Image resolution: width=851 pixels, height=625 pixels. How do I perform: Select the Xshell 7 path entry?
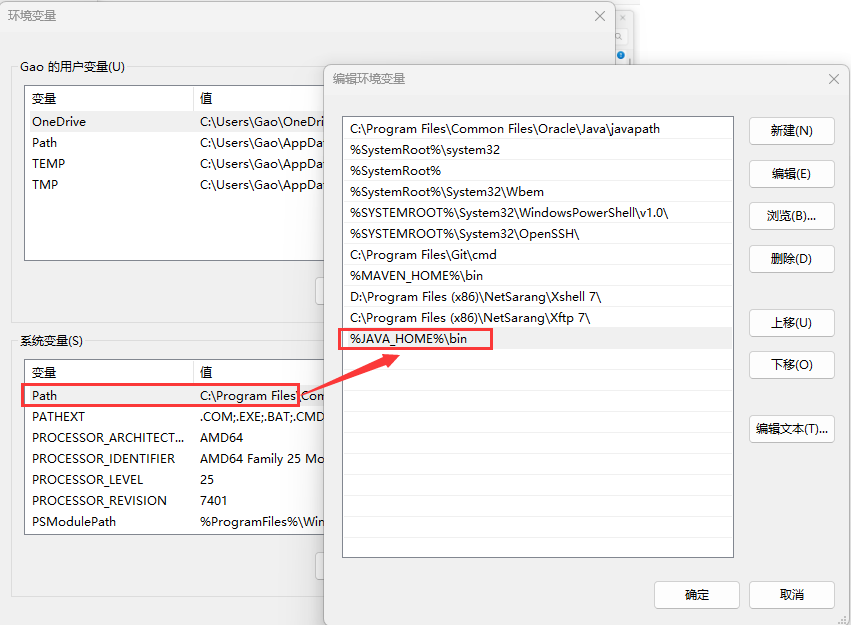click(x=476, y=297)
